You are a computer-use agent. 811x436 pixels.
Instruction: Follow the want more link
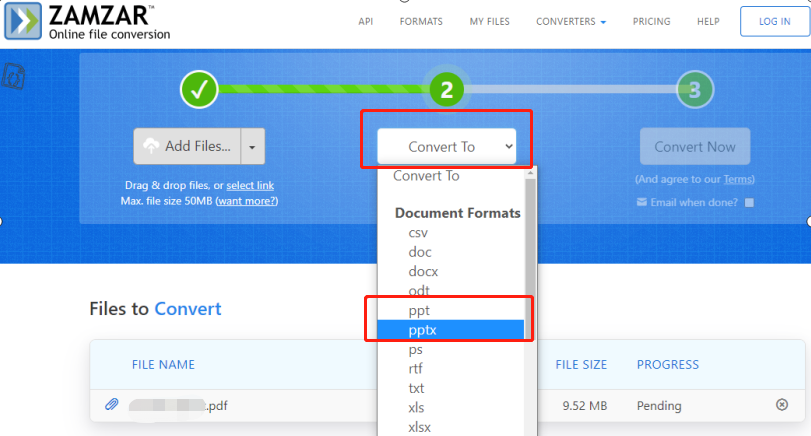pos(247,201)
